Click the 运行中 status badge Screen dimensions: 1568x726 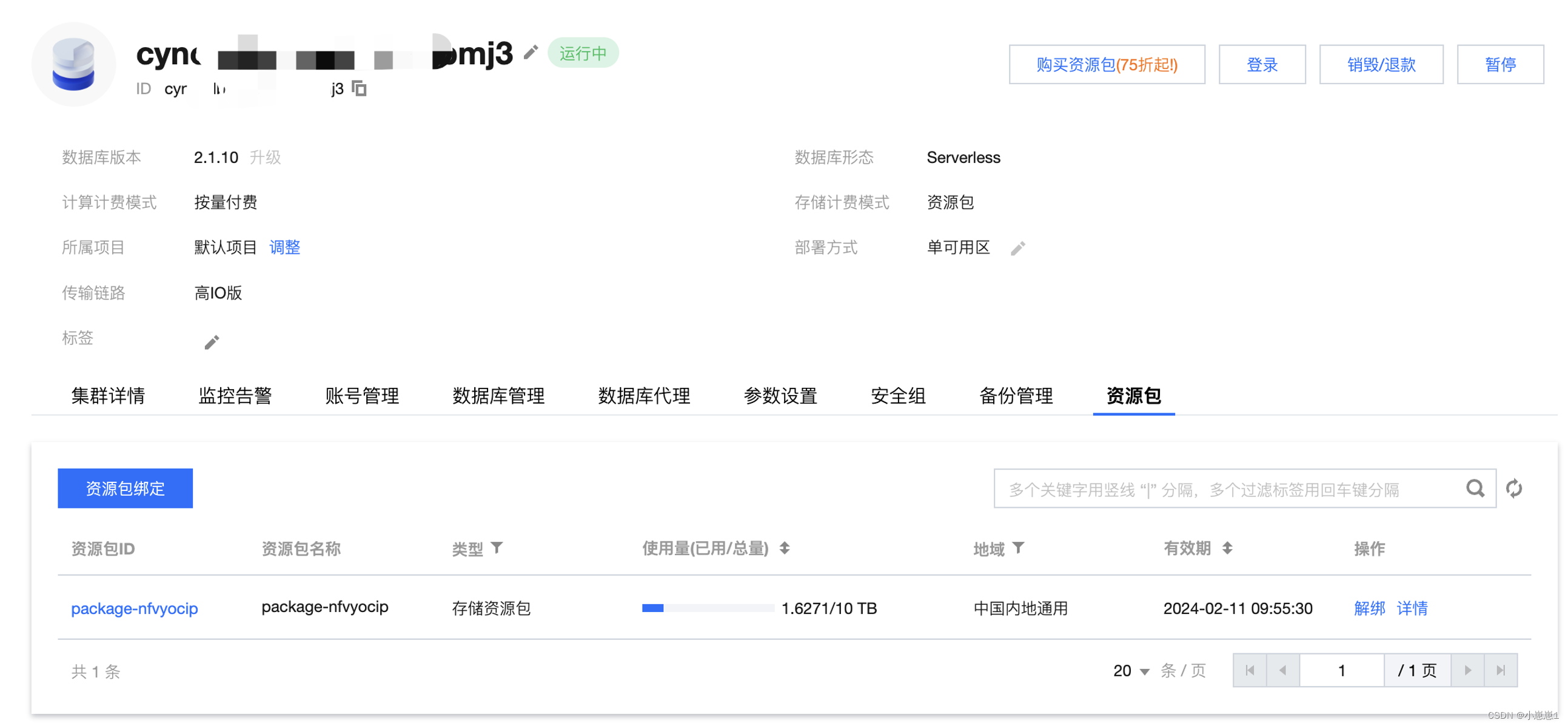pyautogui.click(x=583, y=53)
